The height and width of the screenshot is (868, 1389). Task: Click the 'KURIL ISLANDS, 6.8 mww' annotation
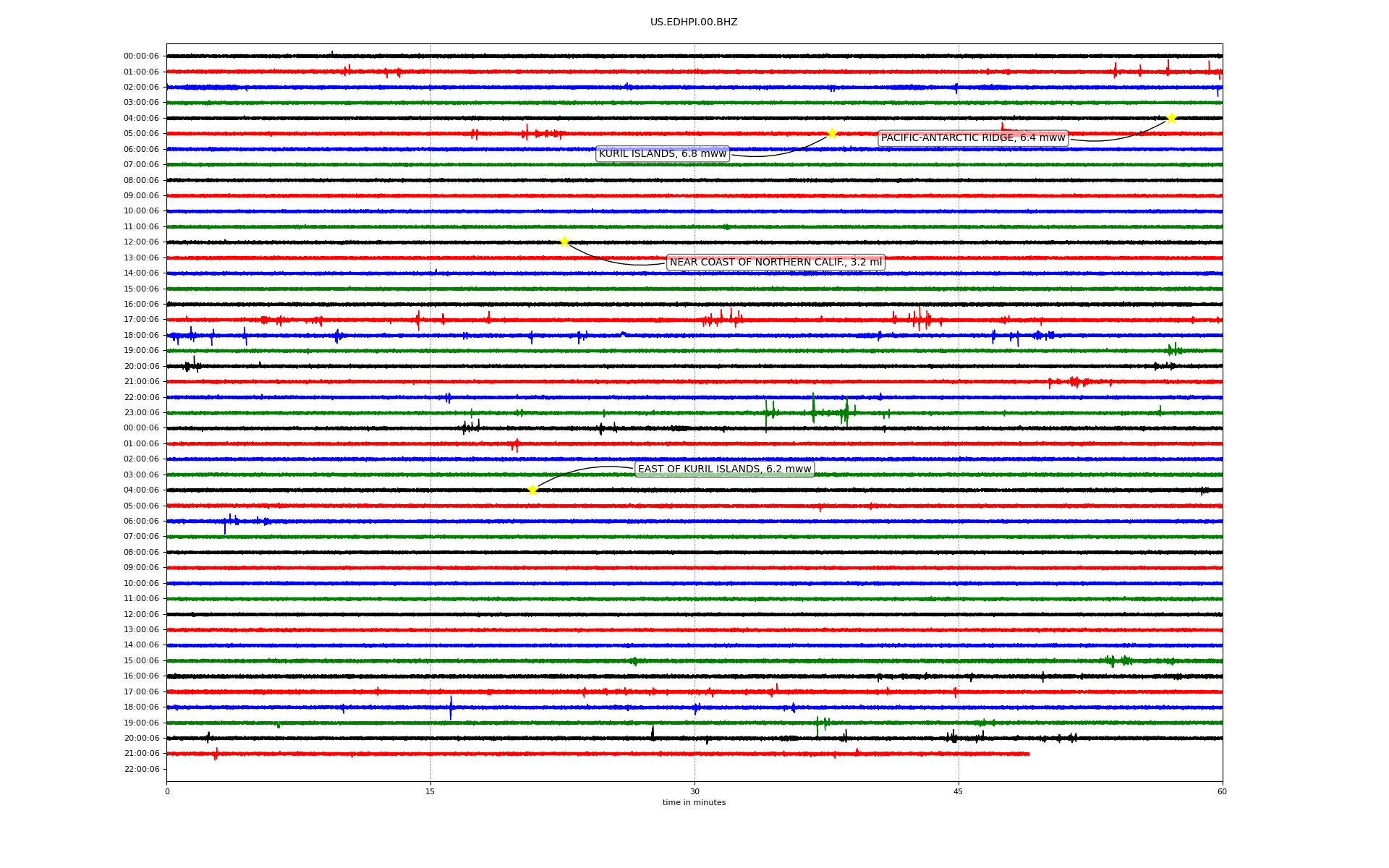click(x=663, y=153)
